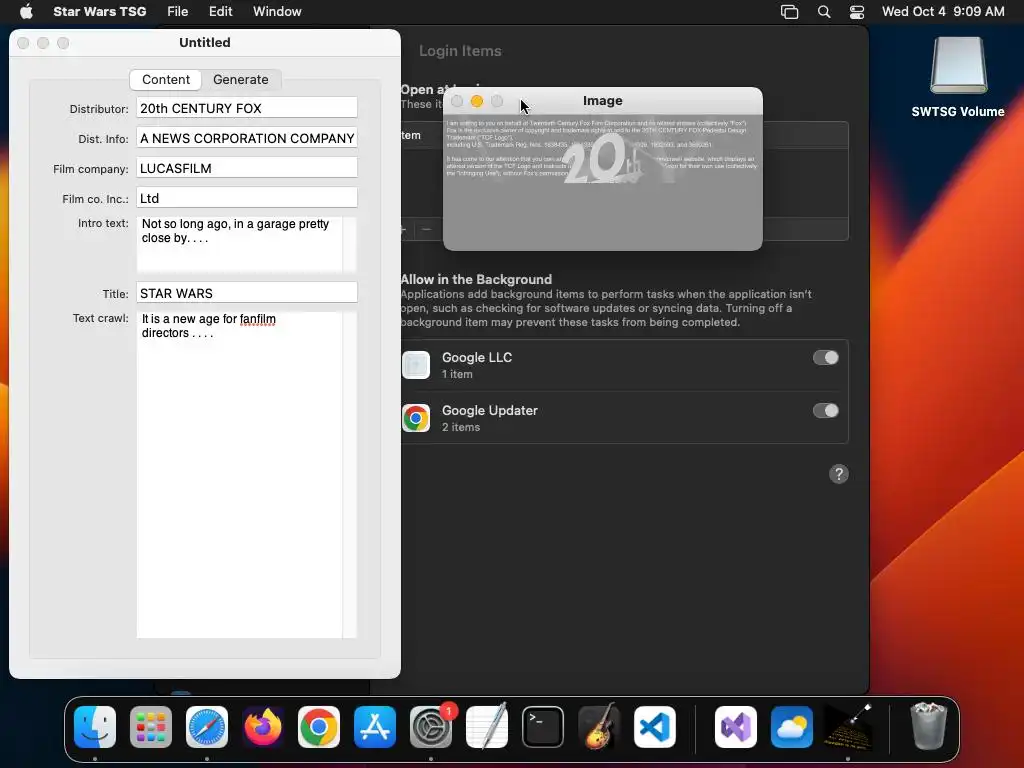The image size is (1024, 768).
Task: Click the Google Updater Chrome icon
Action: pyautogui.click(x=416, y=418)
